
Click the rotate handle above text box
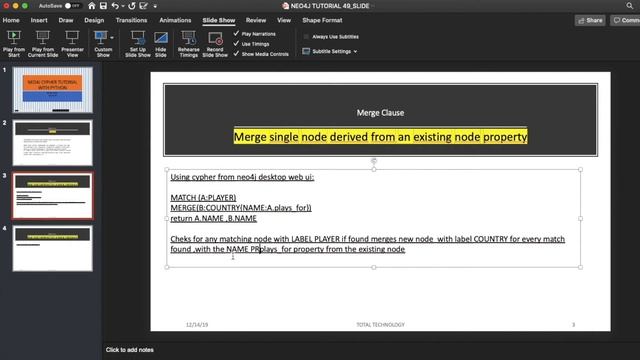click(x=373, y=161)
